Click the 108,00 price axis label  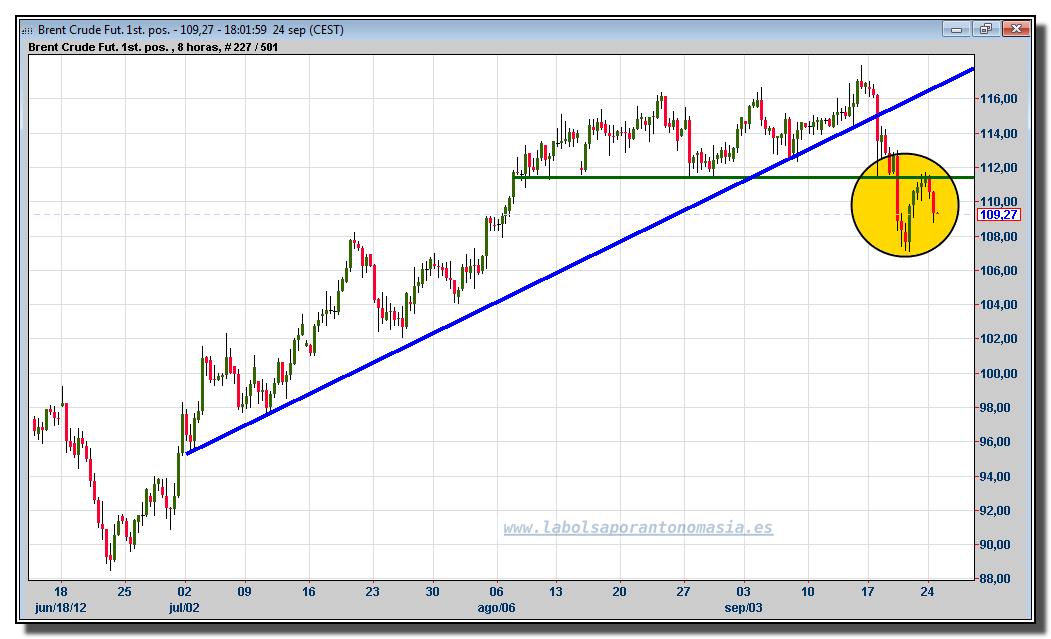(x=999, y=237)
